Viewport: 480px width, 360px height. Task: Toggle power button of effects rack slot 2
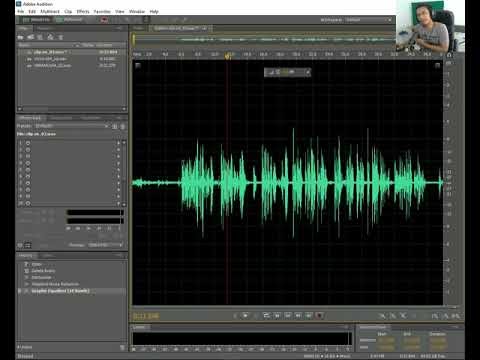tap(28, 150)
